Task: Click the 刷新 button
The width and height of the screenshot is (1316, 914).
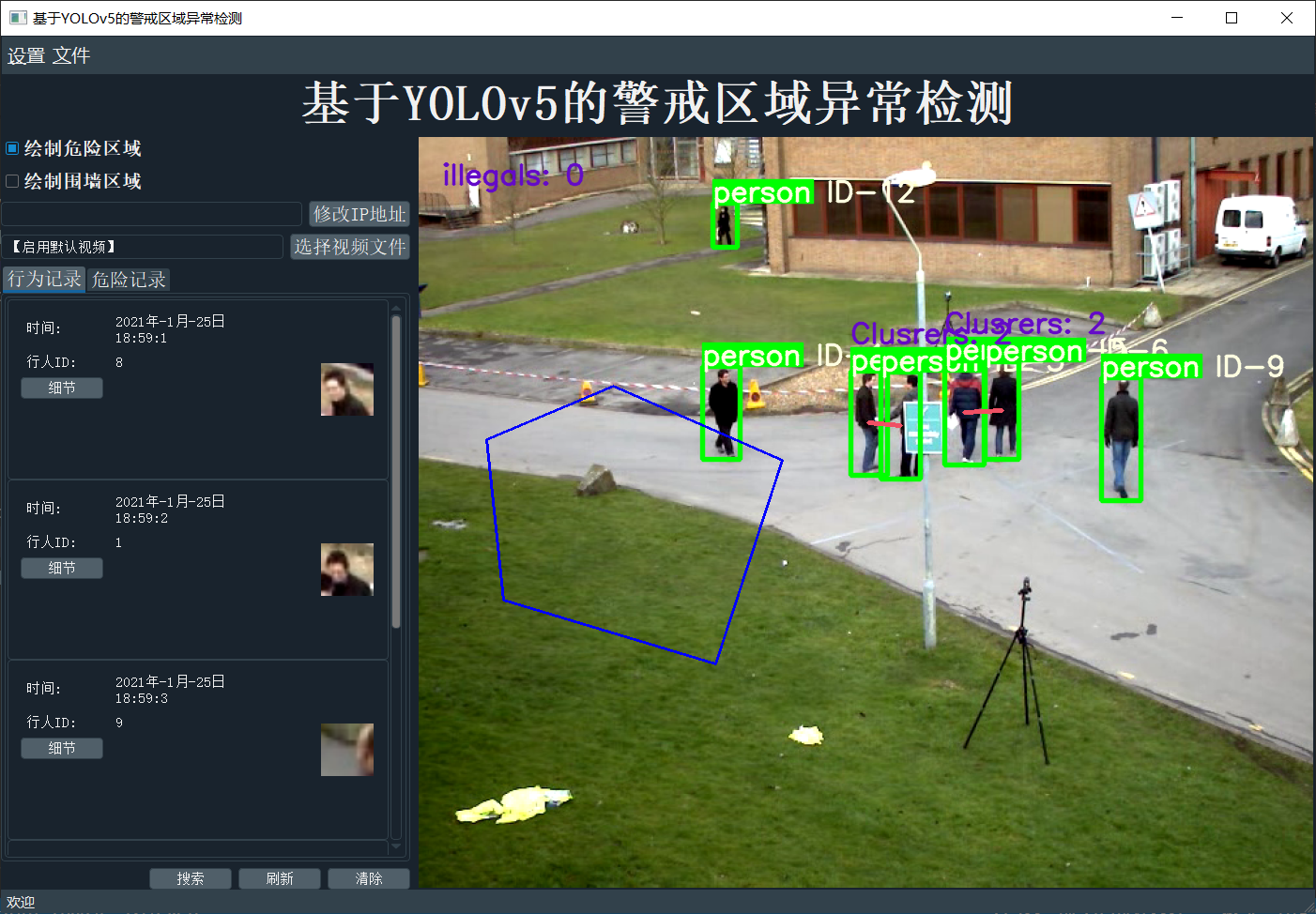Action: (x=280, y=878)
